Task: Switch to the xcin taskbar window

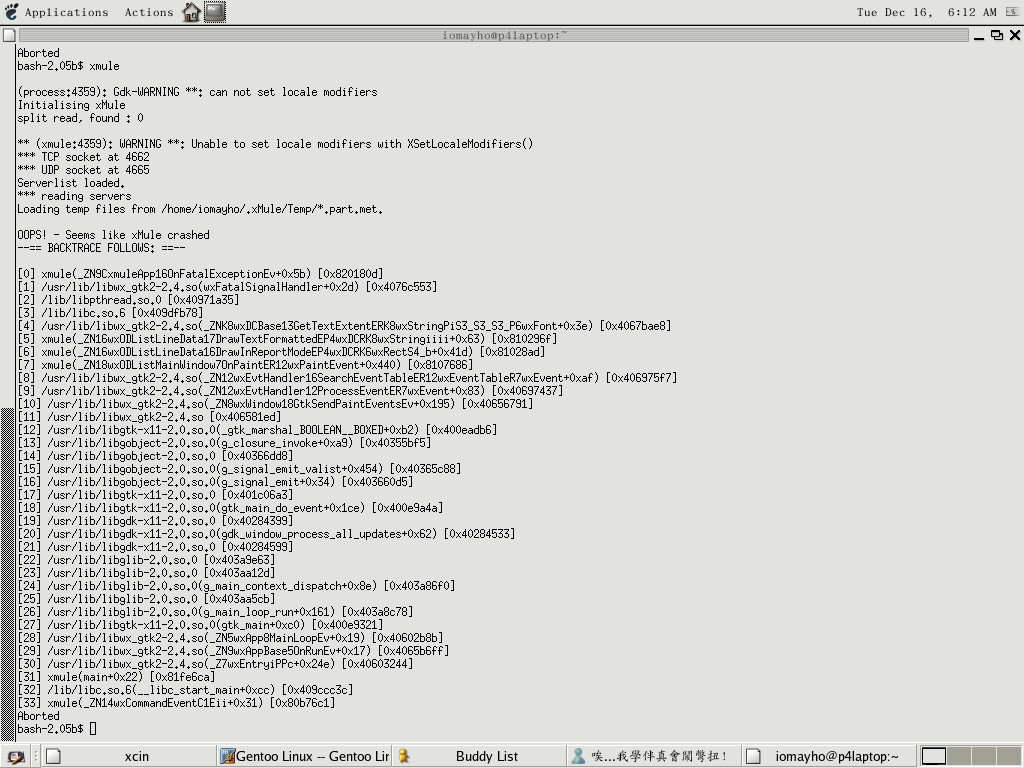Action: (x=129, y=756)
